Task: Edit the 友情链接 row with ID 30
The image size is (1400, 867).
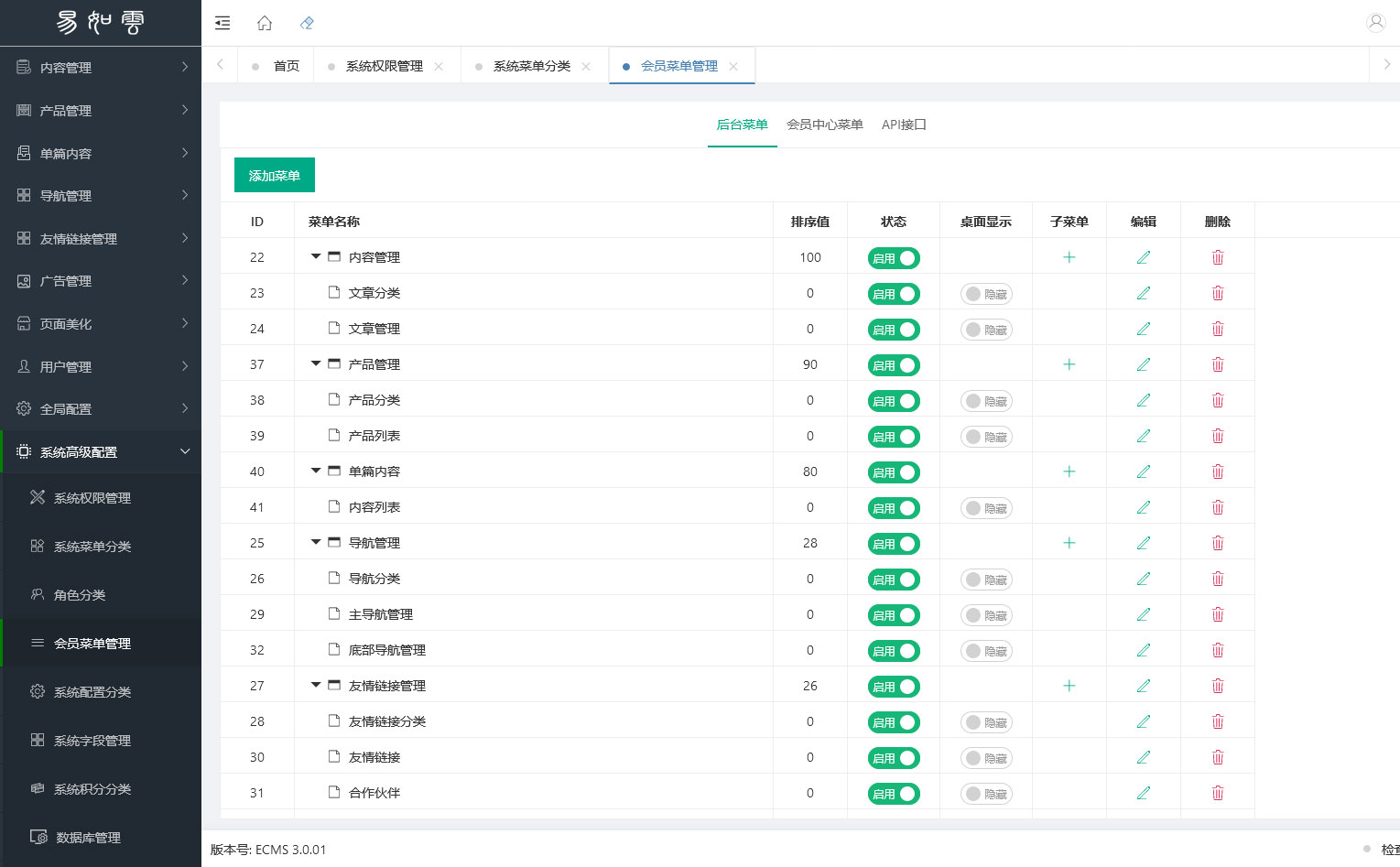Action: [x=1143, y=757]
